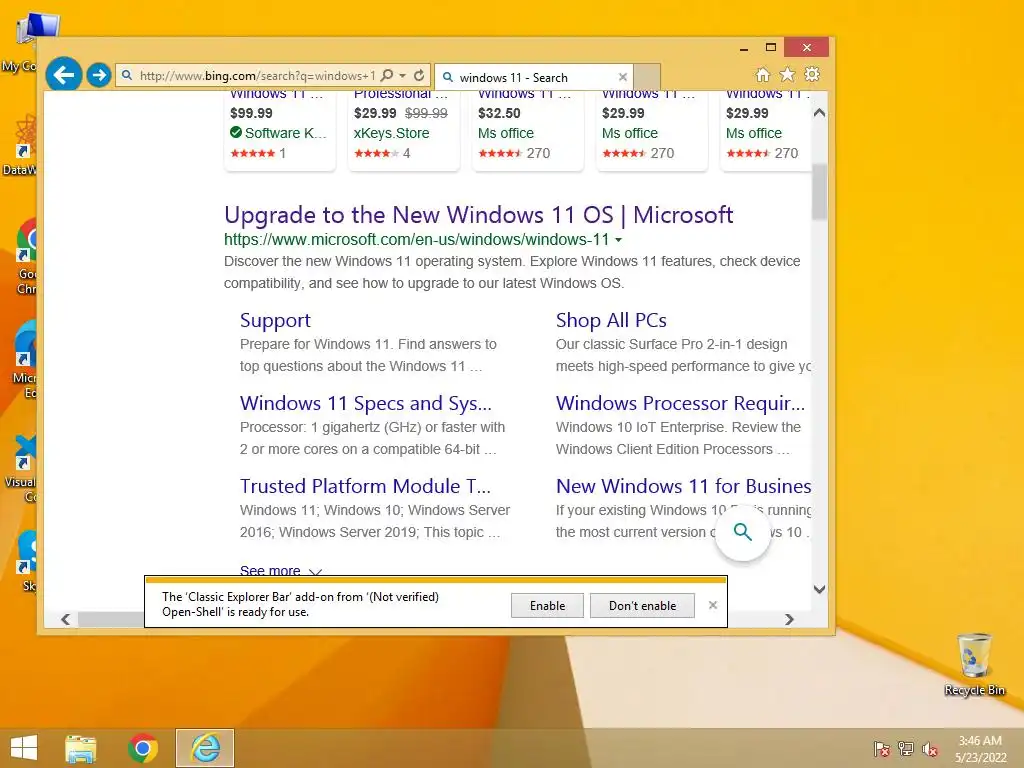The width and height of the screenshot is (1024, 768).
Task: Open 'Upgrade to the New Windows 11 OS' result
Action: [x=478, y=215]
